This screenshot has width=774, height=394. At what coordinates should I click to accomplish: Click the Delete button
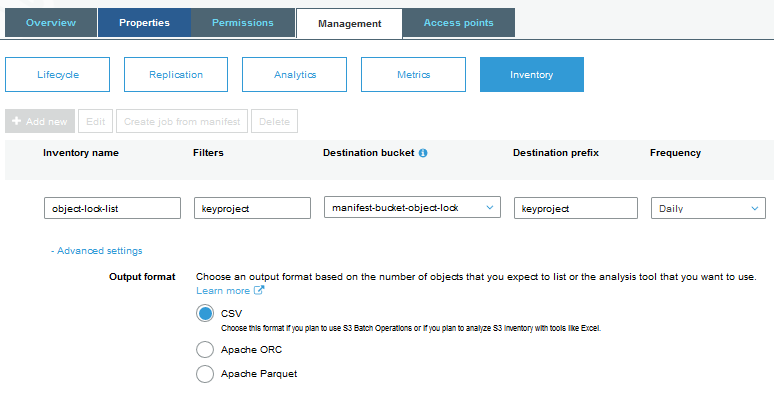[274, 121]
